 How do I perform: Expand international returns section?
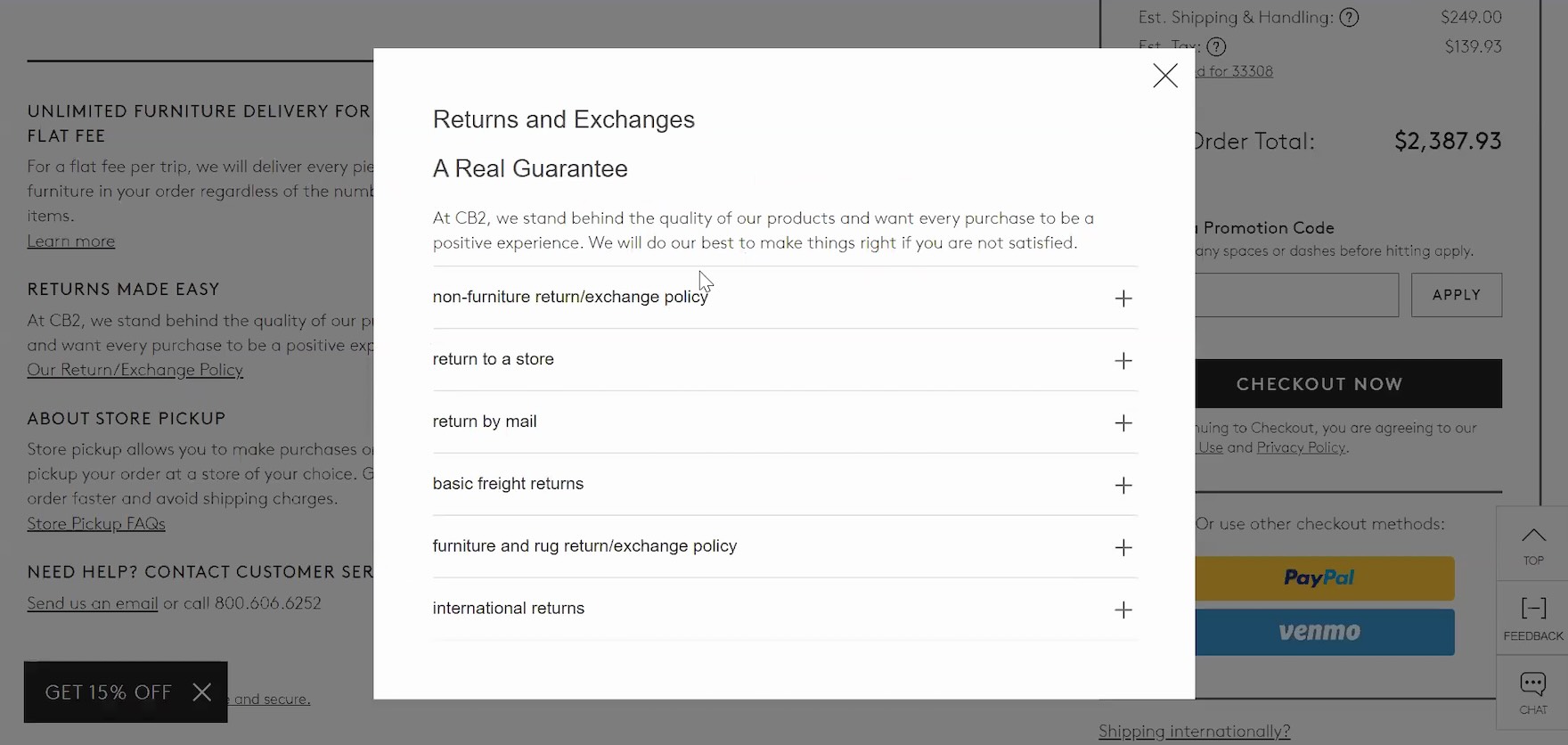coord(1123,610)
